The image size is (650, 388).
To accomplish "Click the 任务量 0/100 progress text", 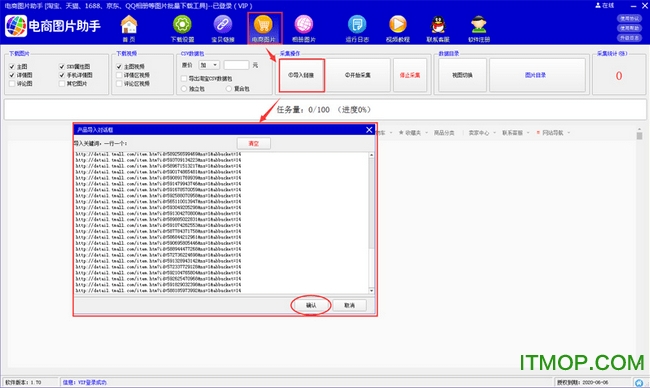I will coord(324,110).
